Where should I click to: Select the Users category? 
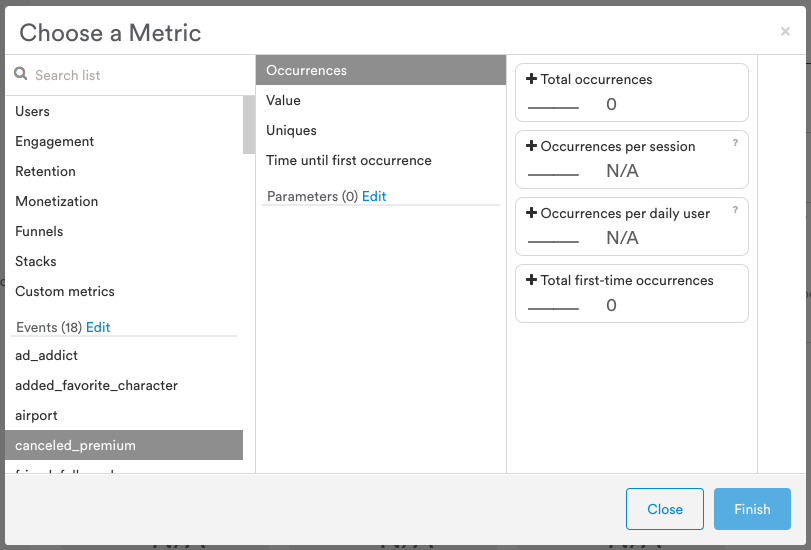coord(33,111)
